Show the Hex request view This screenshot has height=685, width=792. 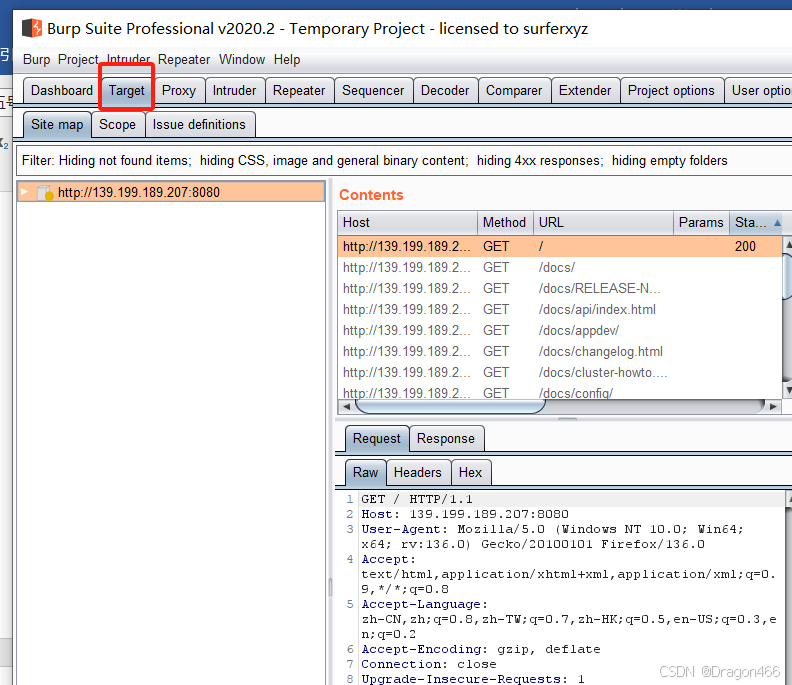pos(470,472)
